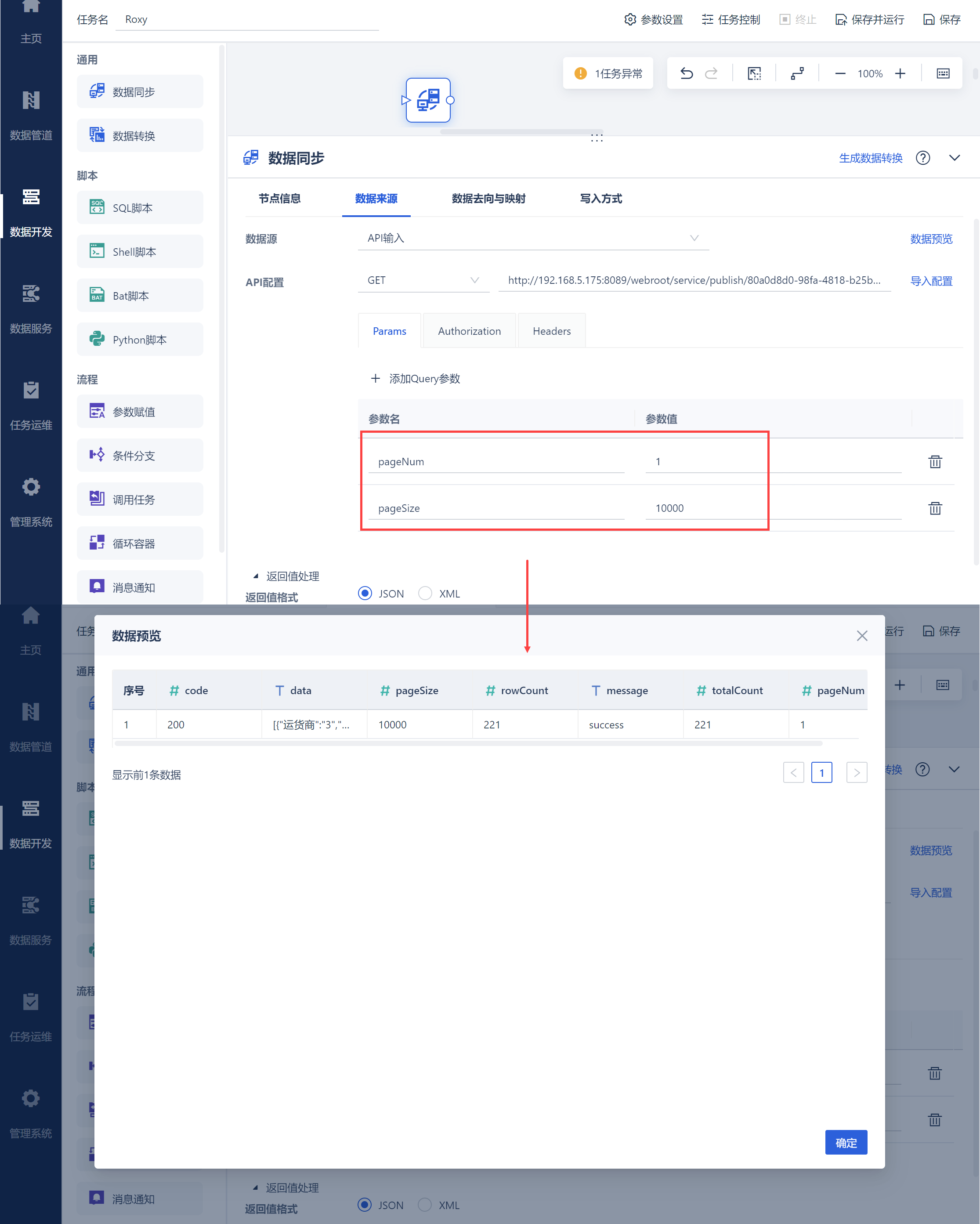This screenshot has width=980, height=1224.
Task: Click the help question mark icon
Action: (x=923, y=158)
